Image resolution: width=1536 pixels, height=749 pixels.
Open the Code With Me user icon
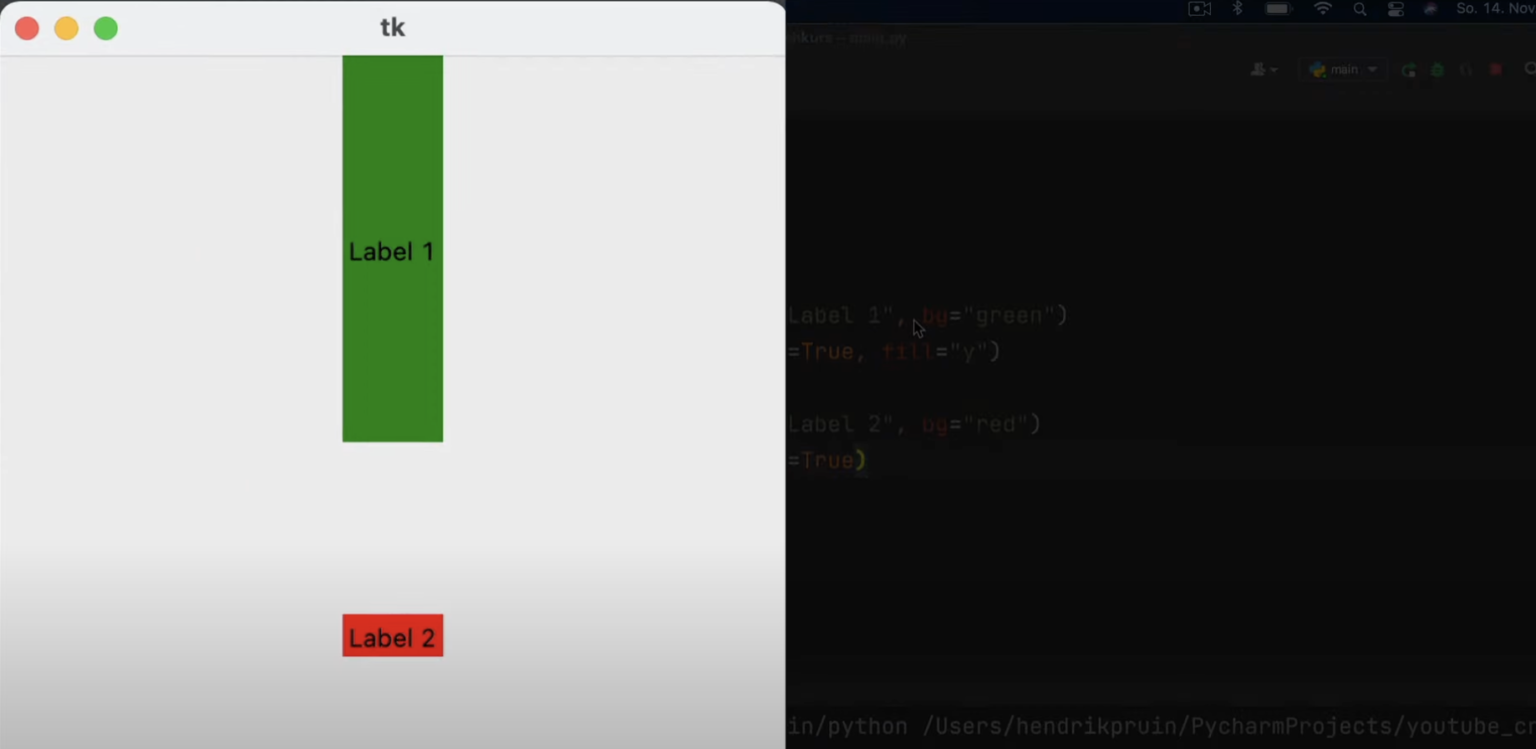point(1258,69)
